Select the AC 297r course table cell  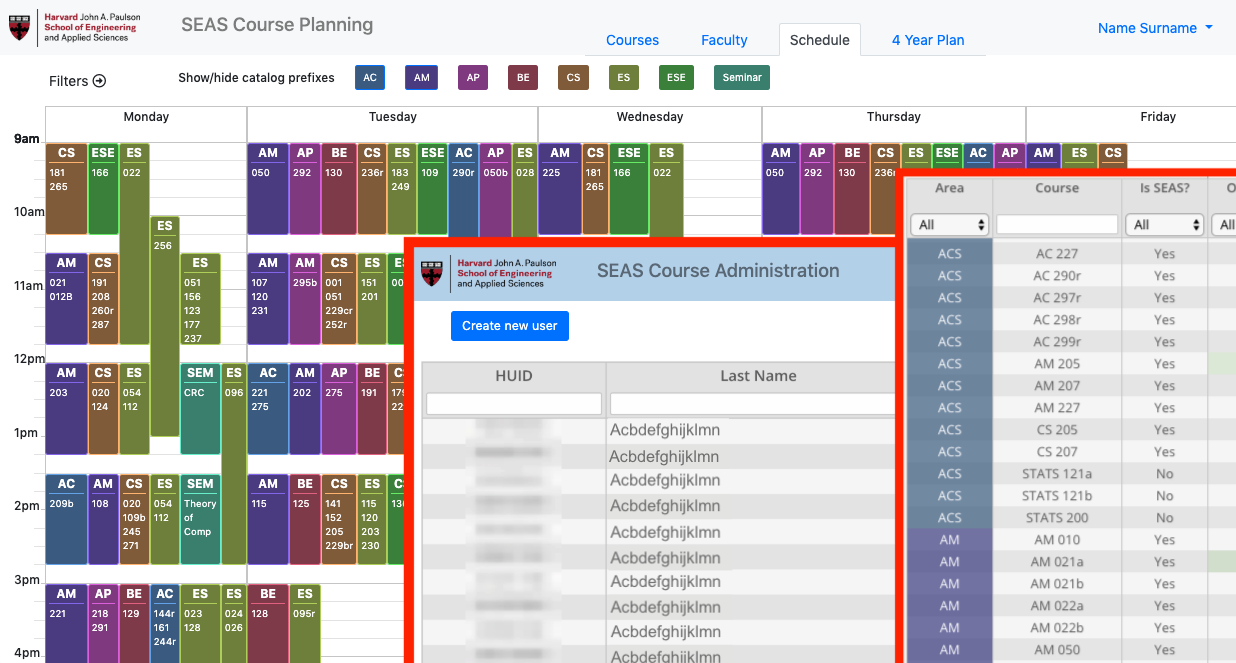coord(1057,298)
